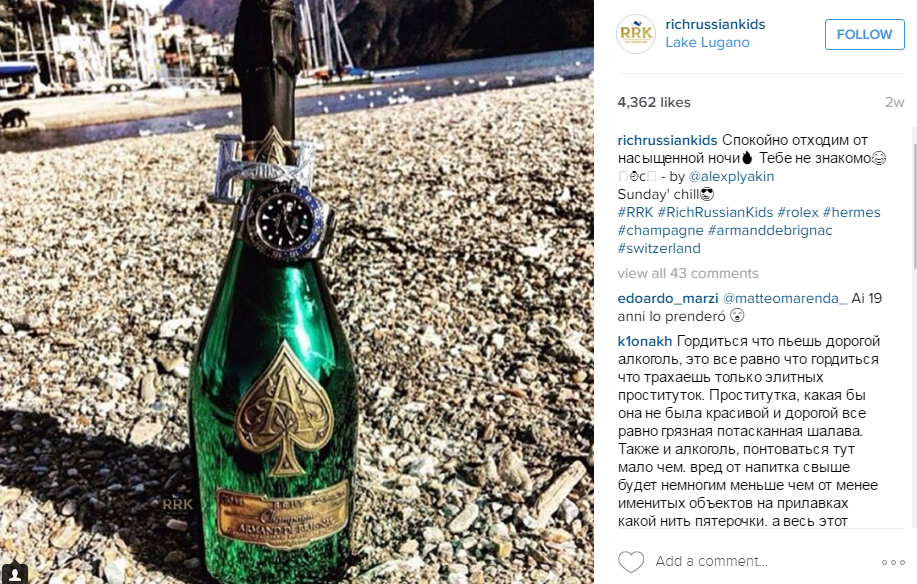Open the @alexplyakin mention
The width and height of the screenshot is (917, 584).
(731, 177)
